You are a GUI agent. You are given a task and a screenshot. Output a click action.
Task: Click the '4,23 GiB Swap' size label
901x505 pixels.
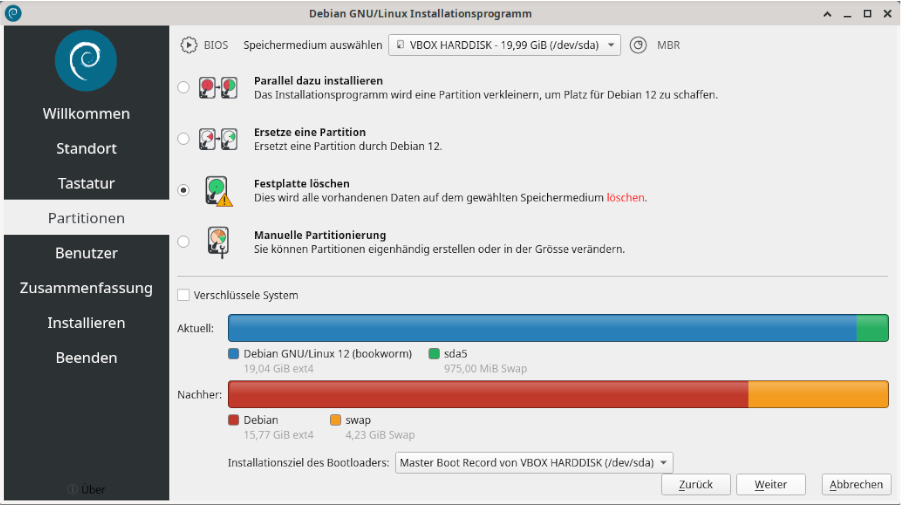(380, 435)
